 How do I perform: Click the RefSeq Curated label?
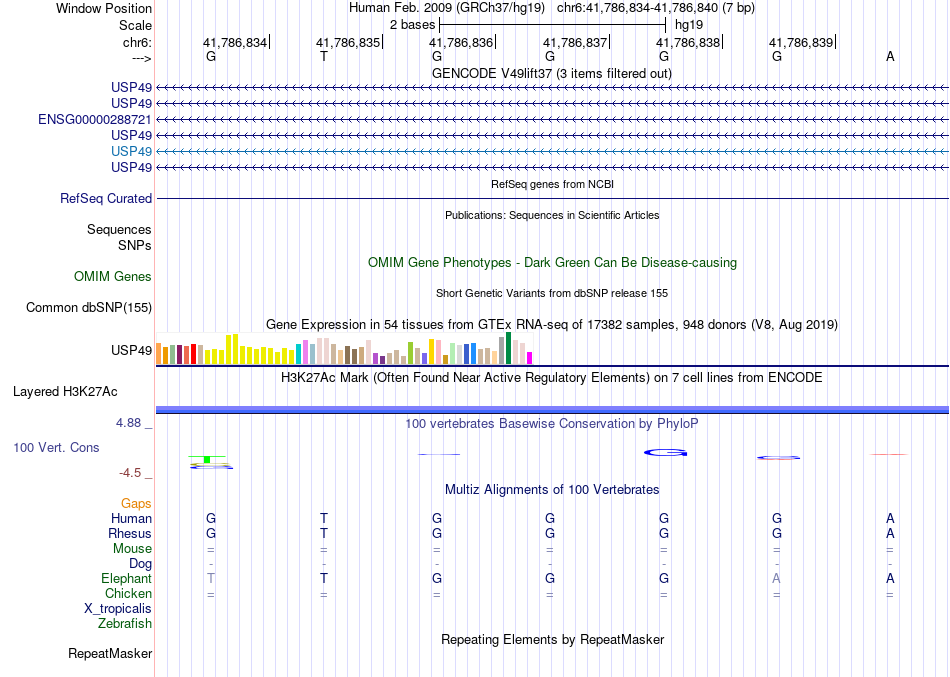pos(106,198)
